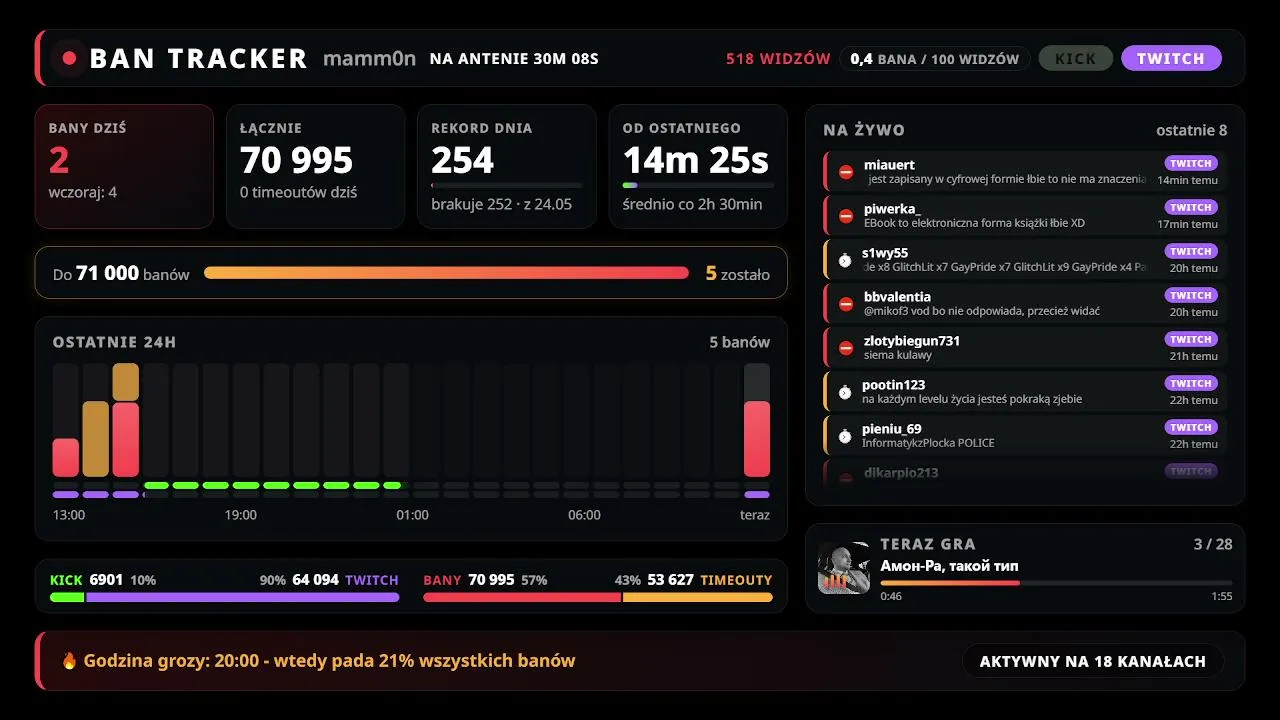Click the TWITCH badge on pootin123's row
Image resolution: width=1280 pixels, height=720 pixels.
point(1191,383)
